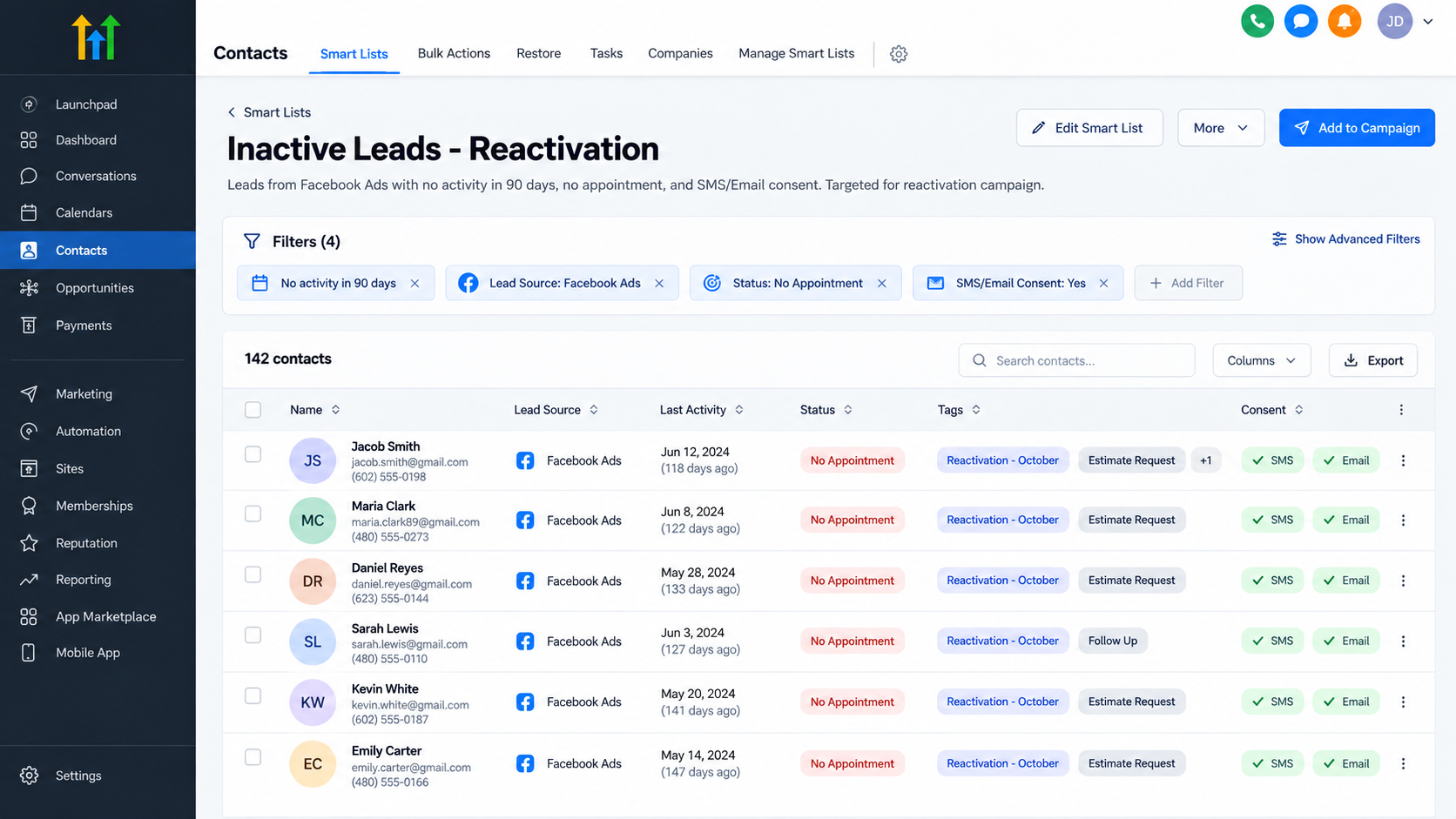The height and width of the screenshot is (819, 1456).
Task: Click the JD user avatar
Action: pos(1395,21)
